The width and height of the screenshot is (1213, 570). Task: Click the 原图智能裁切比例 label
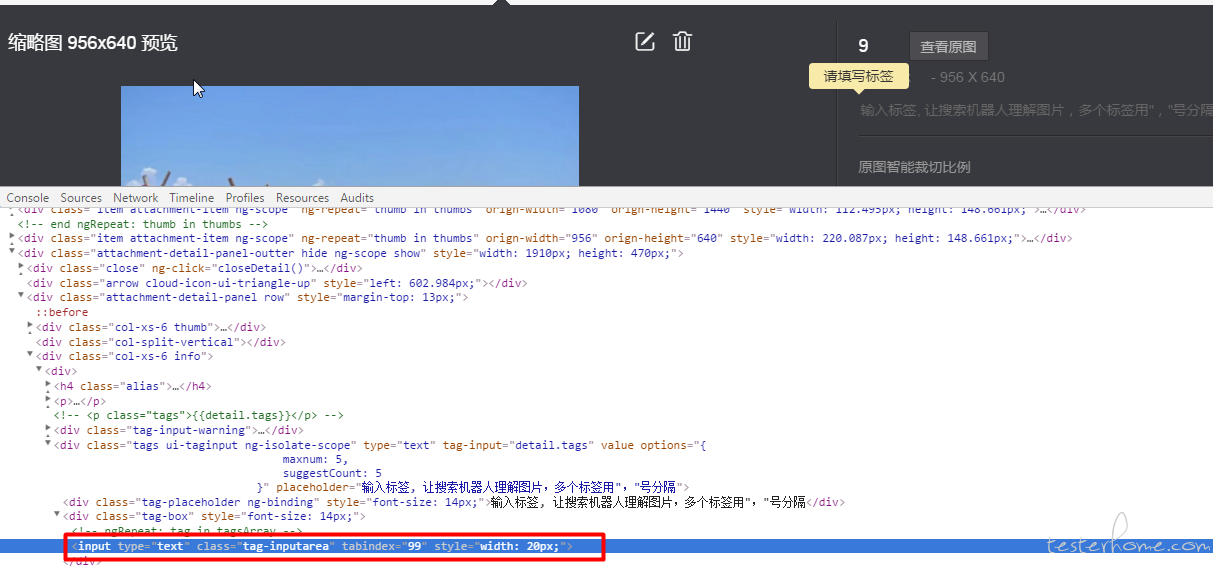(914, 167)
